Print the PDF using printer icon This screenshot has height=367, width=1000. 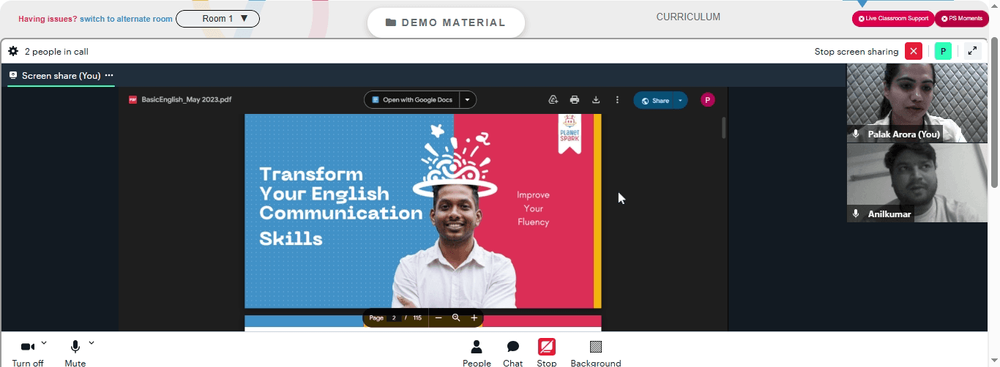(574, 100)
